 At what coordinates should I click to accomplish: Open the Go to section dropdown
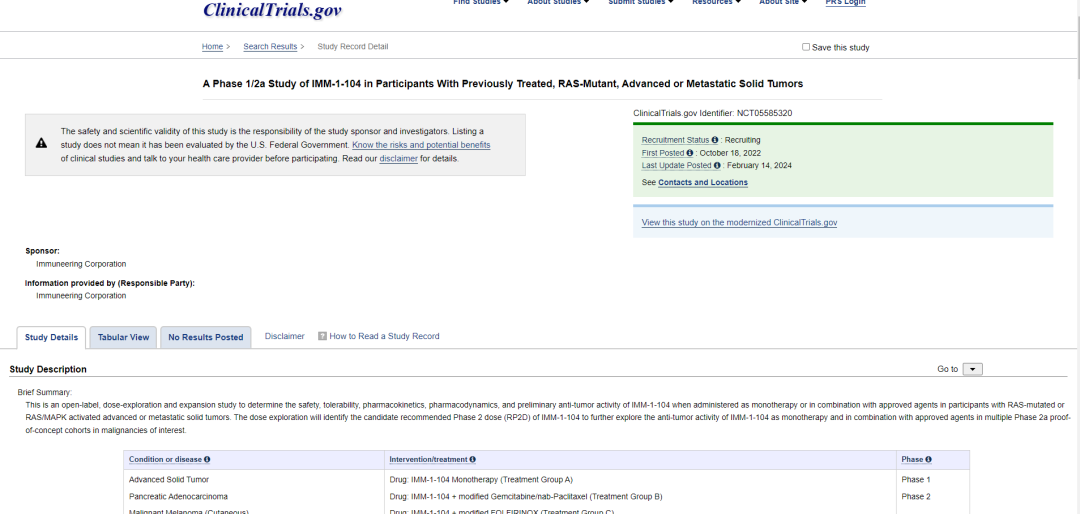click(972, 369)
